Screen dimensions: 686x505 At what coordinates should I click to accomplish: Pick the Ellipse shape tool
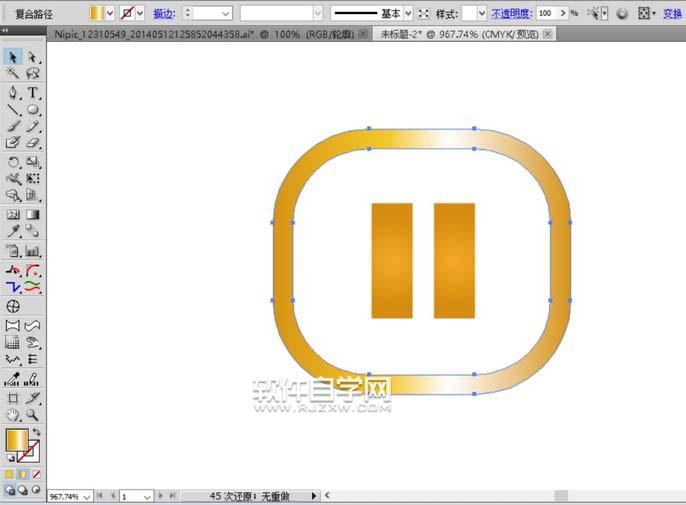point(33,110)
